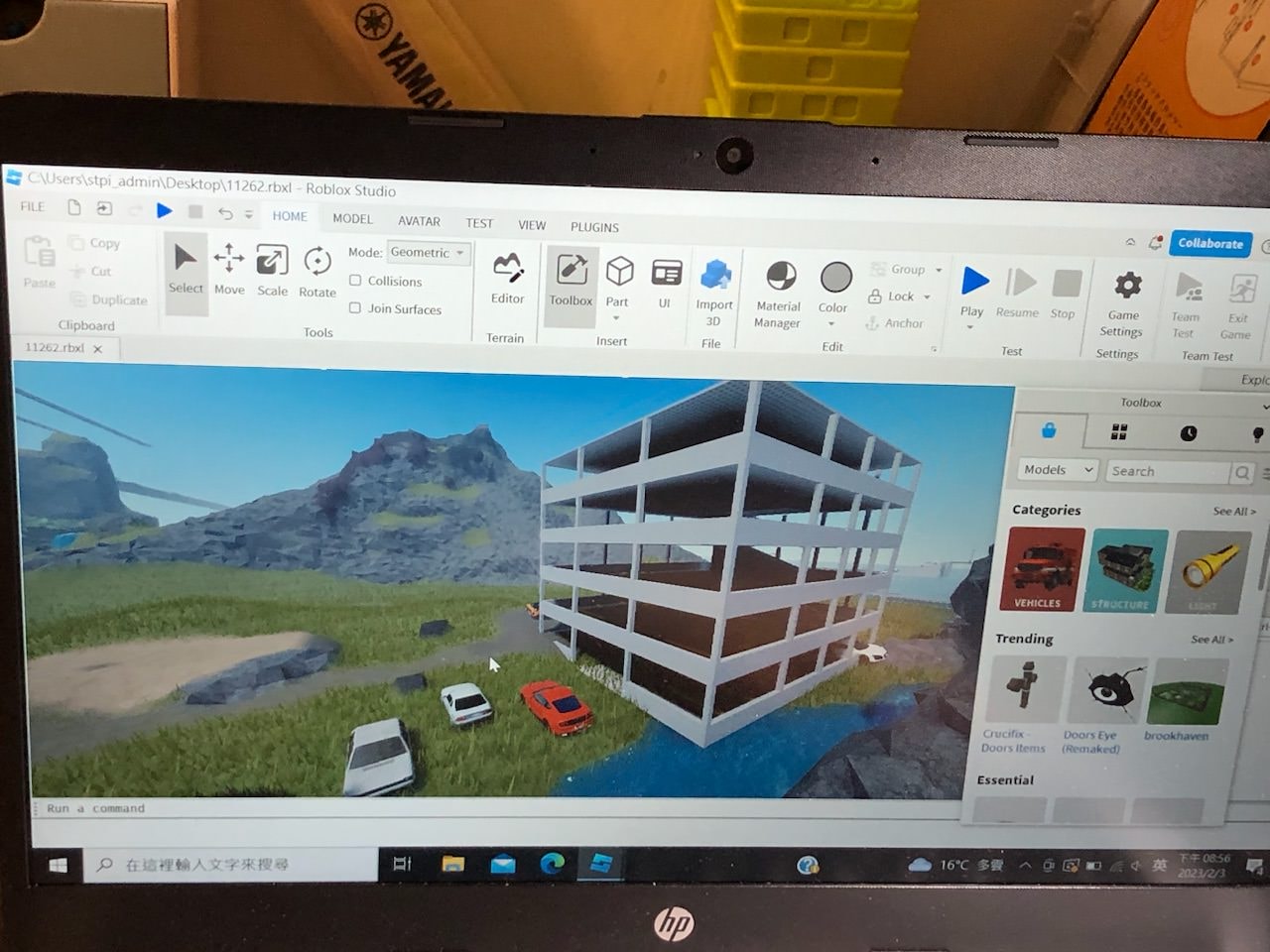Enable the Join Surfaces checkbox

pyautogui.click(x=355, y=308)
